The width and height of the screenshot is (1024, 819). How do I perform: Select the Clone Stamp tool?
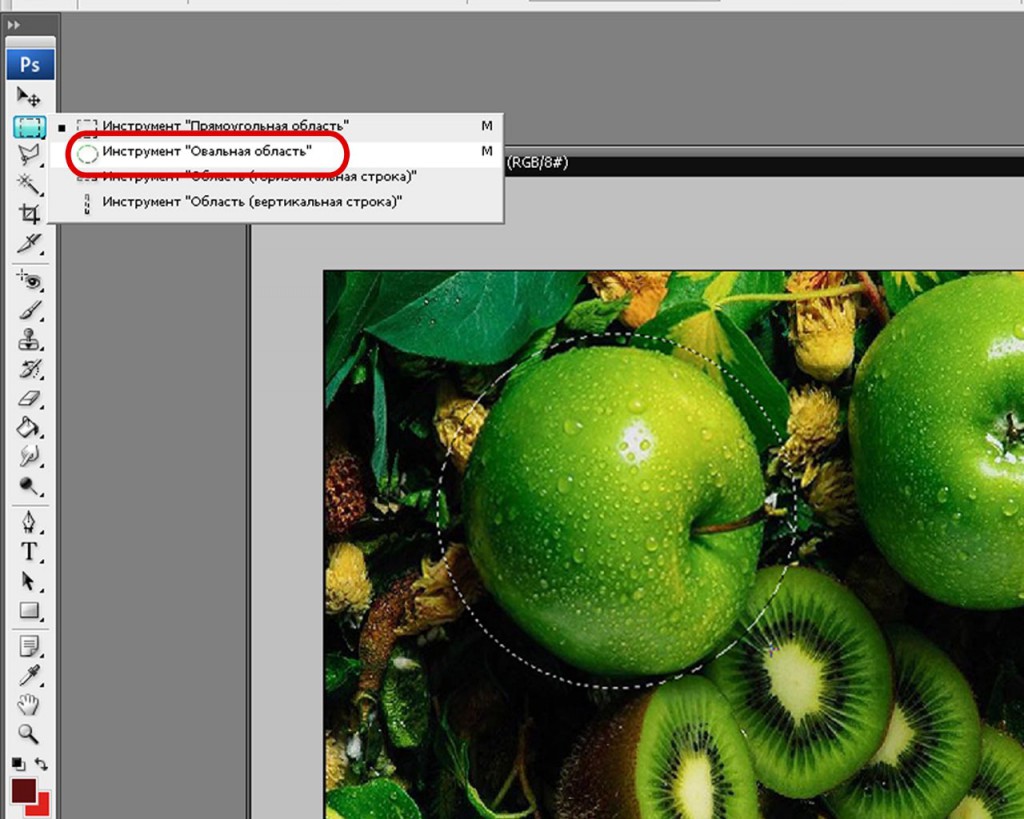29,340
